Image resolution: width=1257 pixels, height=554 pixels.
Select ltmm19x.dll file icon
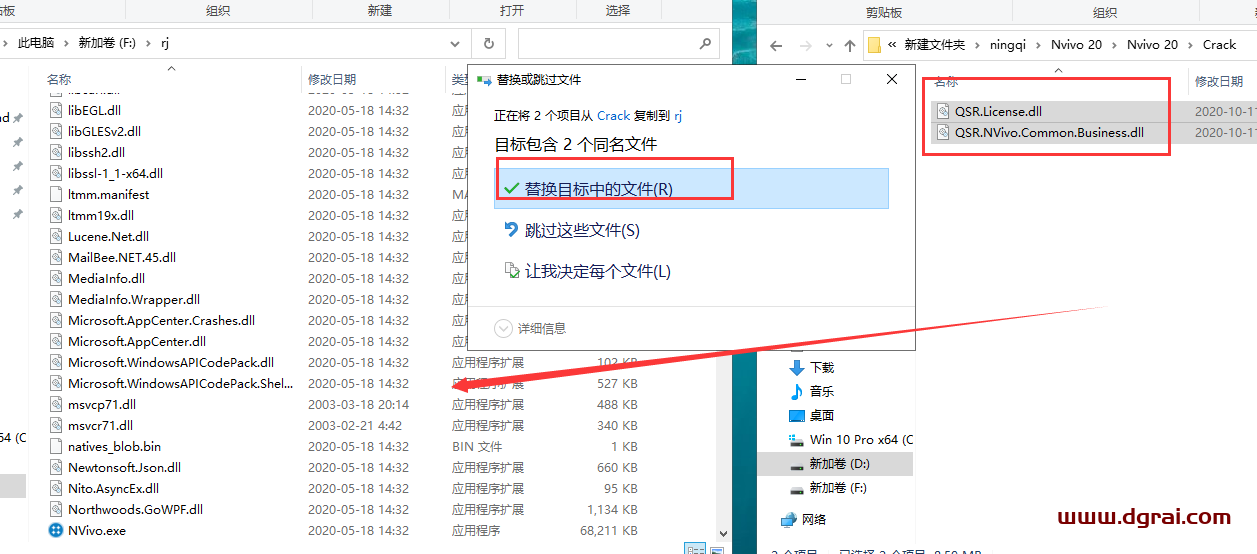[x=56, y=215]
